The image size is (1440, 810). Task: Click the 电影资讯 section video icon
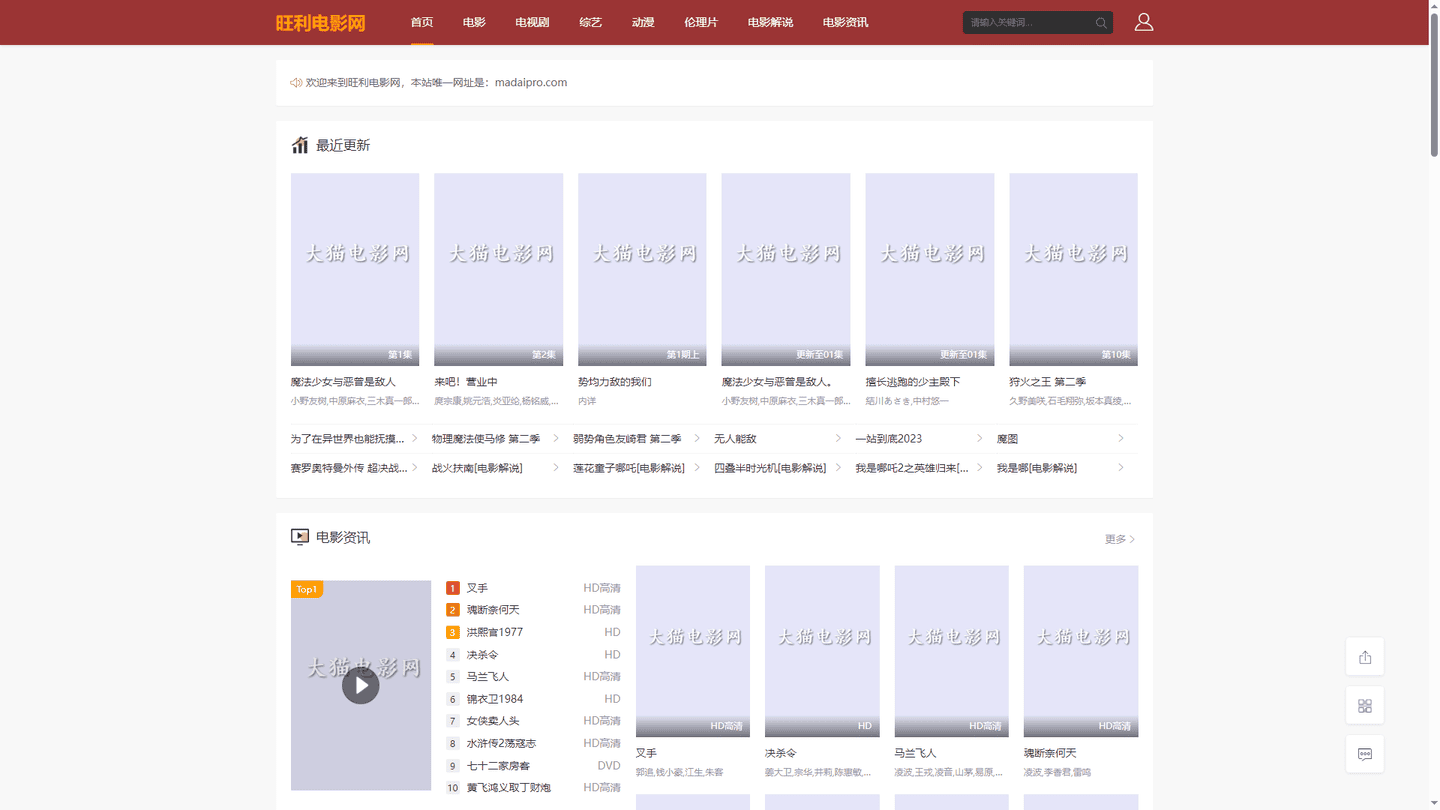click(x=300, y=537)
